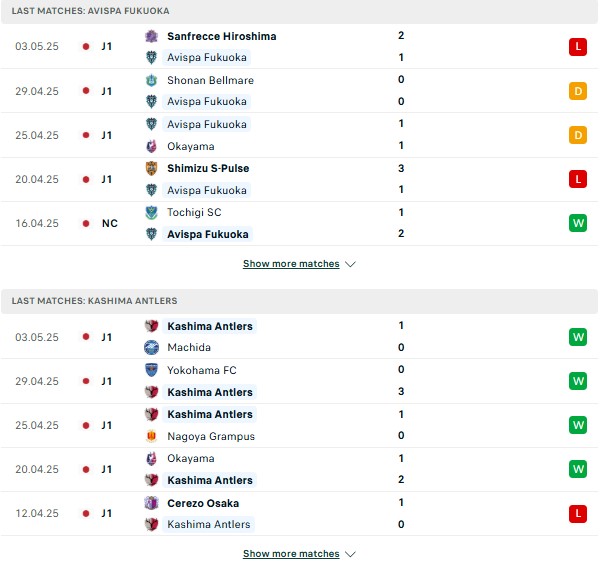Viewport: 603px width, 571px height.
Task: Click the Shonan Bellmare team crest
Action: [x=152, y=80]
